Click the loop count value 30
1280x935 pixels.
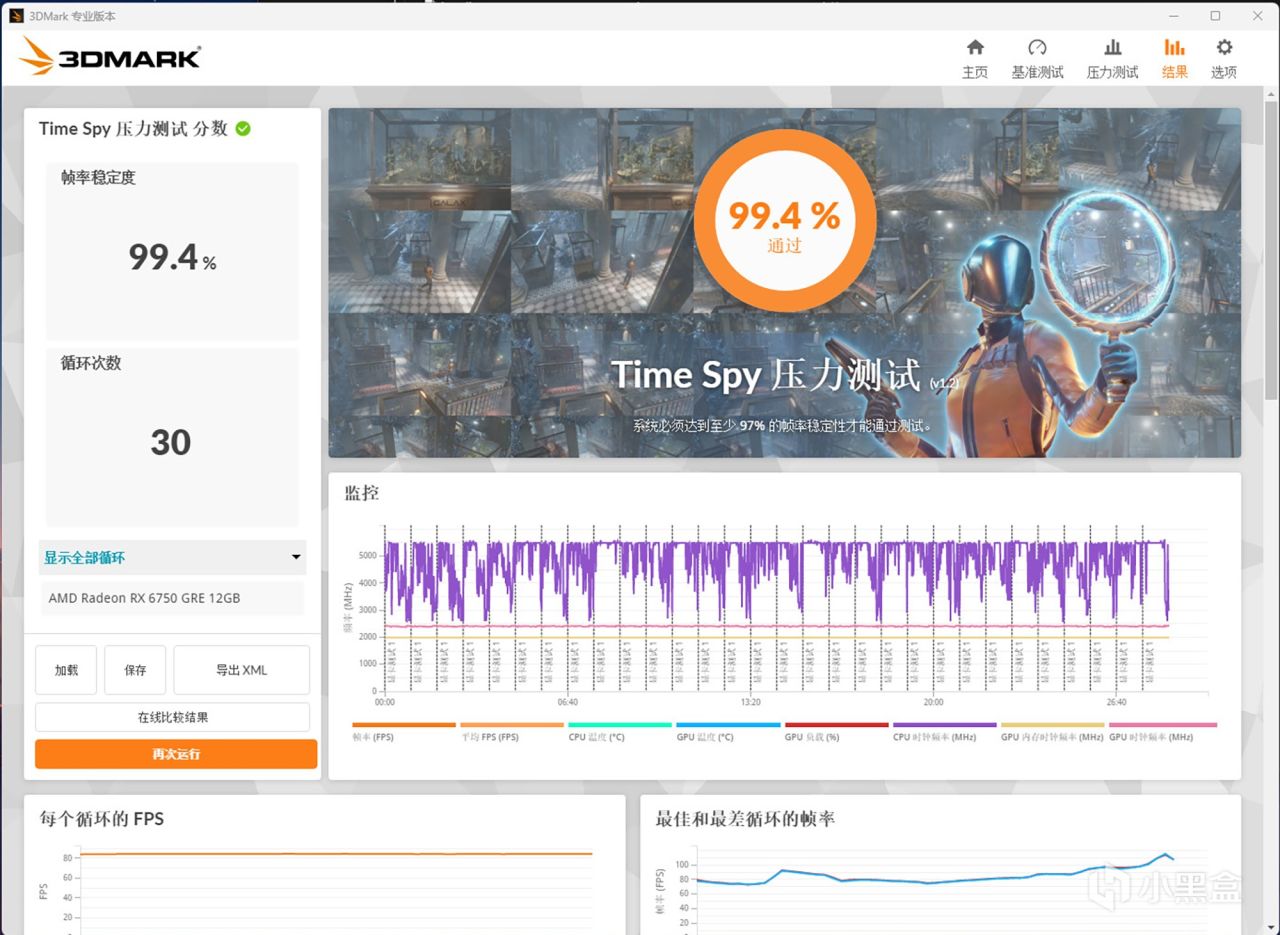[x=171, y=442]
